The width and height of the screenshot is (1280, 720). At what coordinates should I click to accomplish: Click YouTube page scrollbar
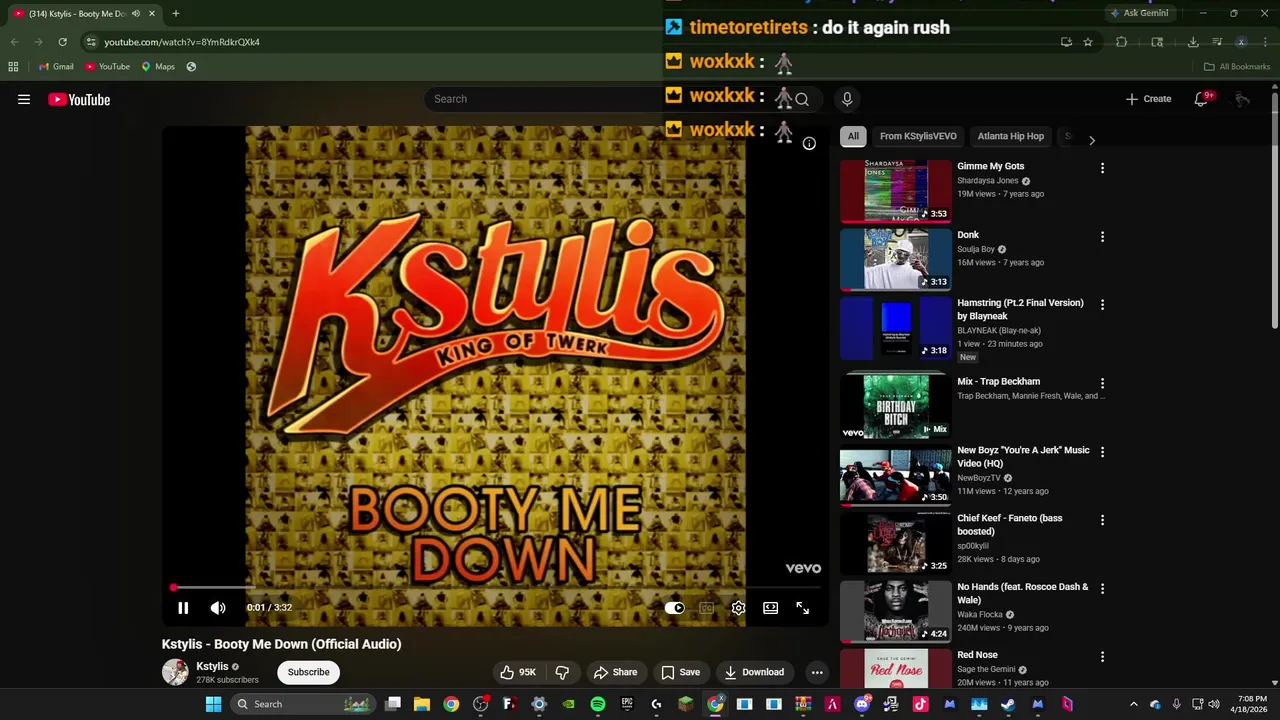point(1274,210)
